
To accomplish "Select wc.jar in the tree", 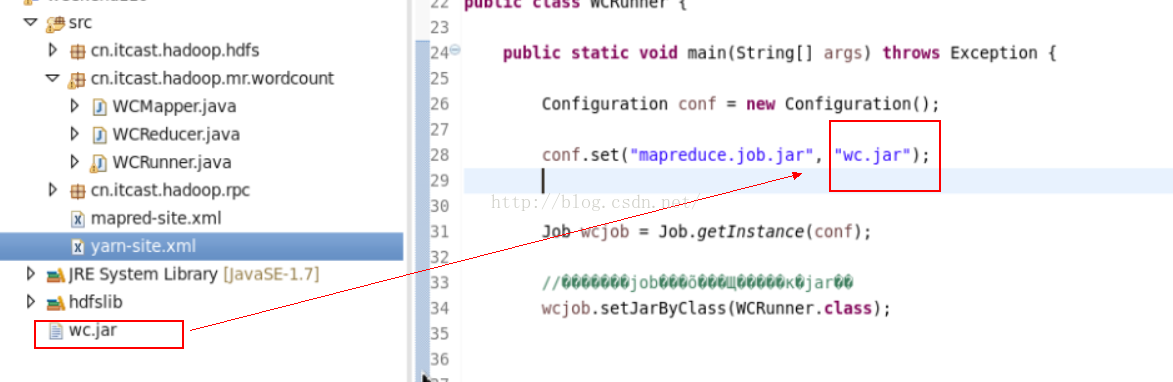I will [92, 330].
